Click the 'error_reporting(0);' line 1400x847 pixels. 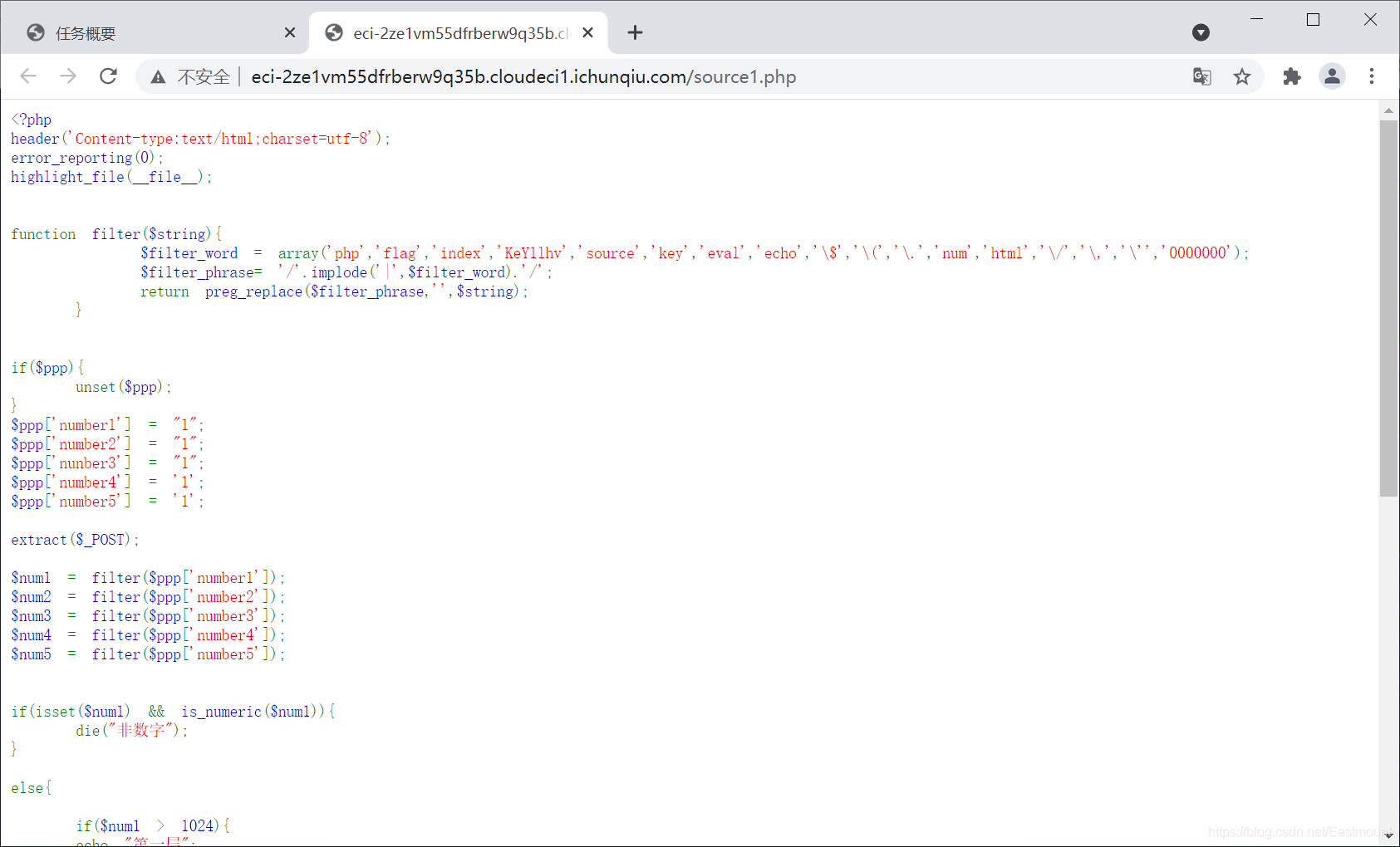click(x=87, y=158)
